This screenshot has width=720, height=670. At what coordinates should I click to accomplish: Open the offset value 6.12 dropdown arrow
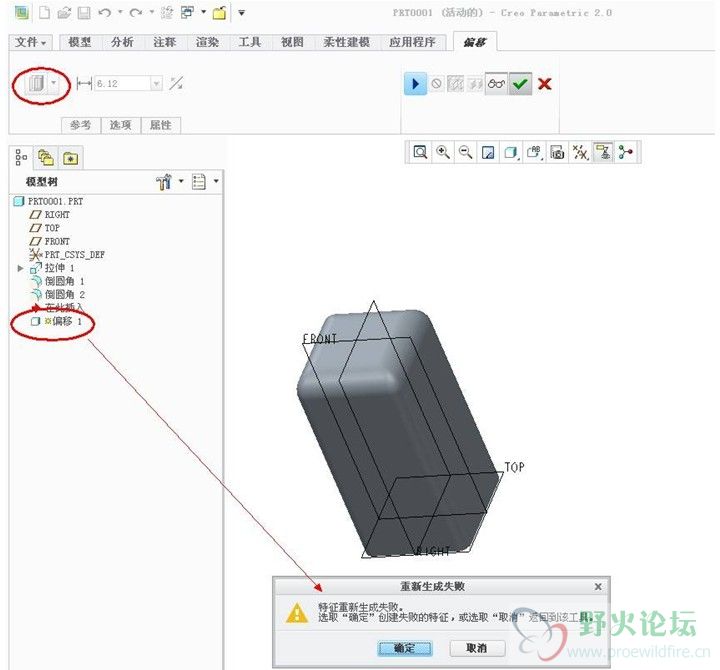coord(157,84)
